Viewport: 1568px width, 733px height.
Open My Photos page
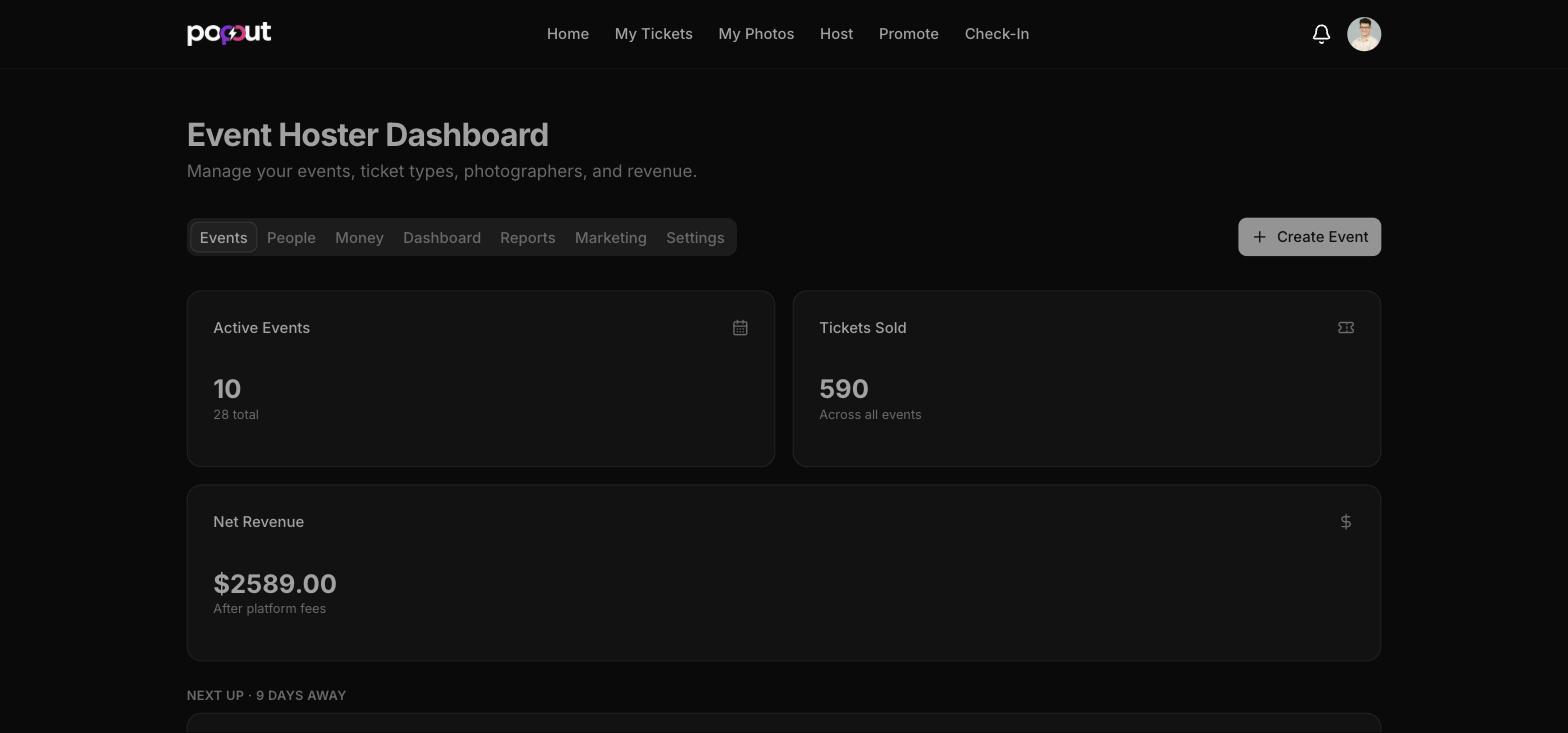pyautogui.click(x=756, y=34)
